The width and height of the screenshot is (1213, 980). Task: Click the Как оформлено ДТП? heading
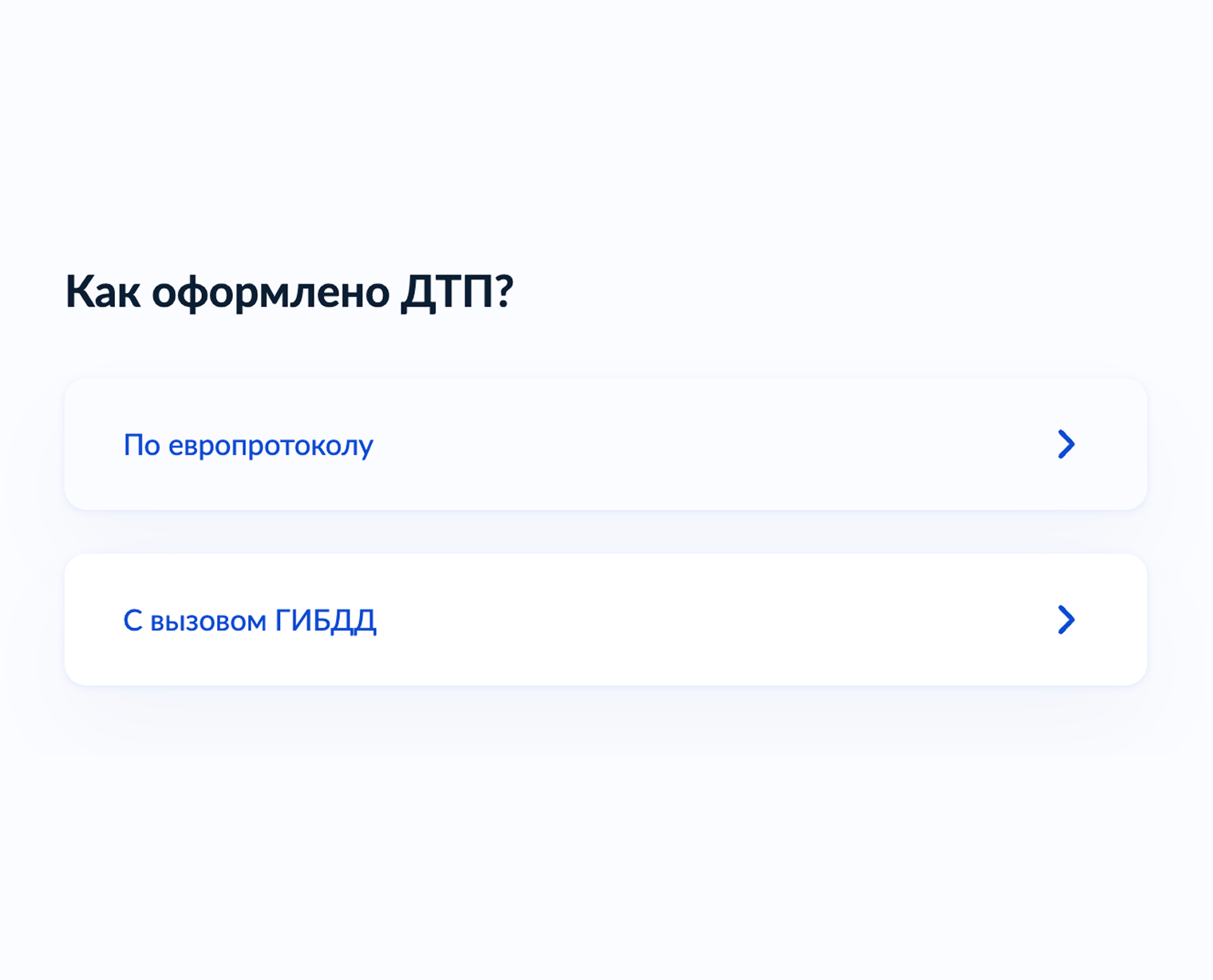289,292
